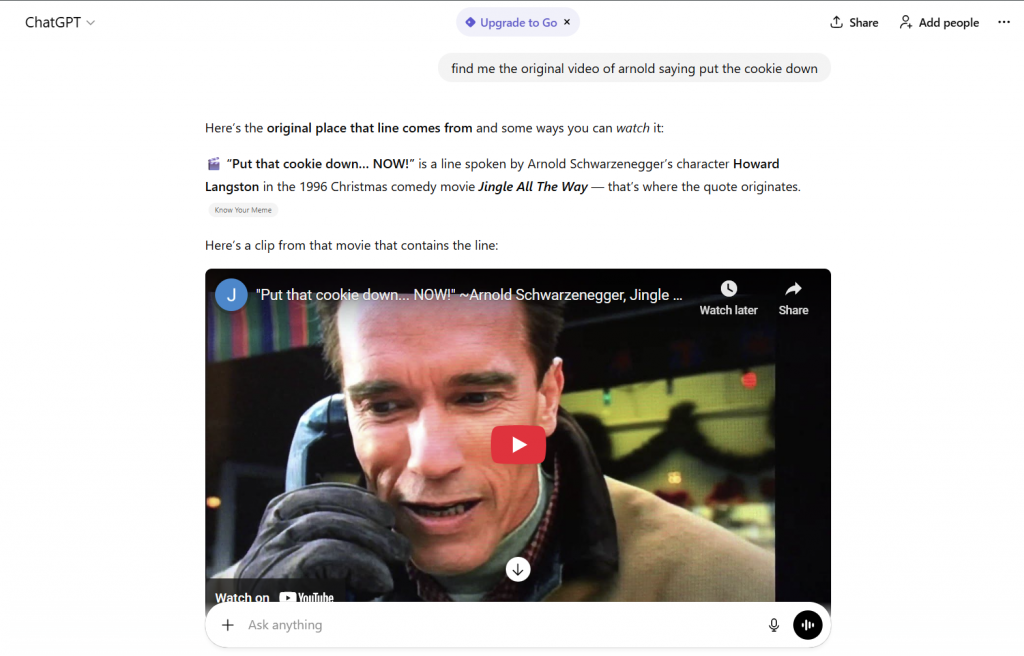Add the video to Watch later
Screen dimensions: 1024x656
pyautogui.click(x=728, y=296)
